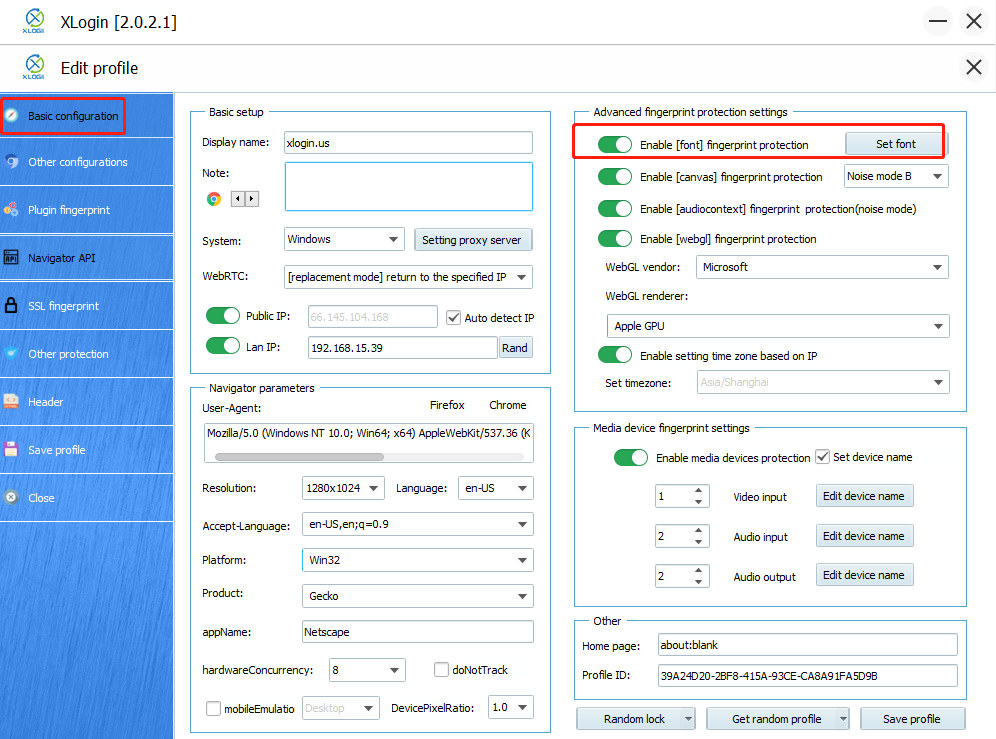The image size is (996, 739).
Task: Click the Firefox user-agent link
Action: (447, 405)
